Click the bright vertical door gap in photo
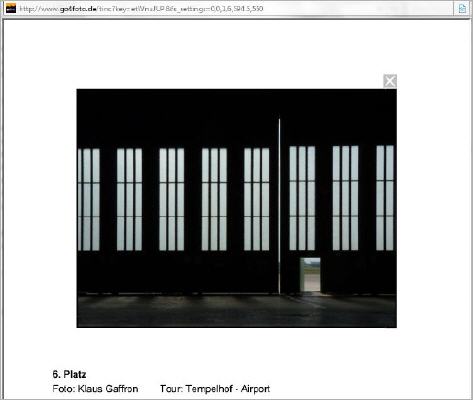Image resolution: width=473 pixels, height=400 pixels. tap(279, 206)
